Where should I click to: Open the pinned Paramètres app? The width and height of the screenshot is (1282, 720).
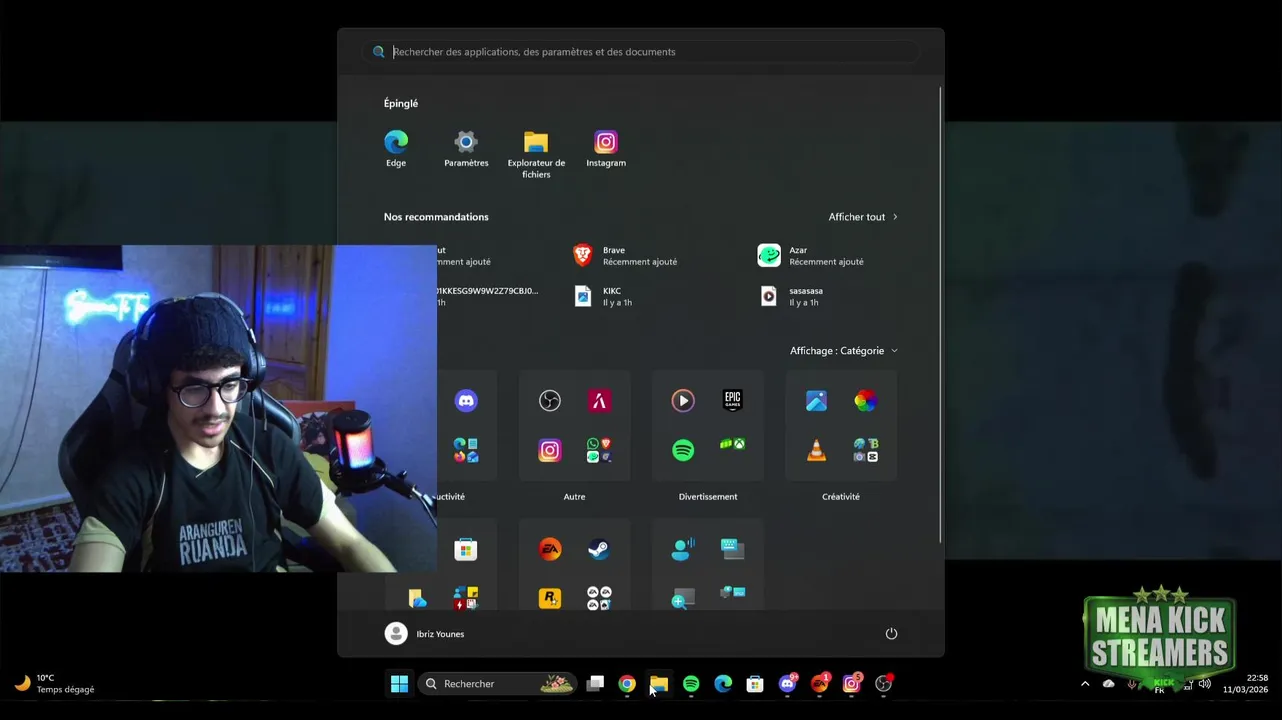point(466,148)
